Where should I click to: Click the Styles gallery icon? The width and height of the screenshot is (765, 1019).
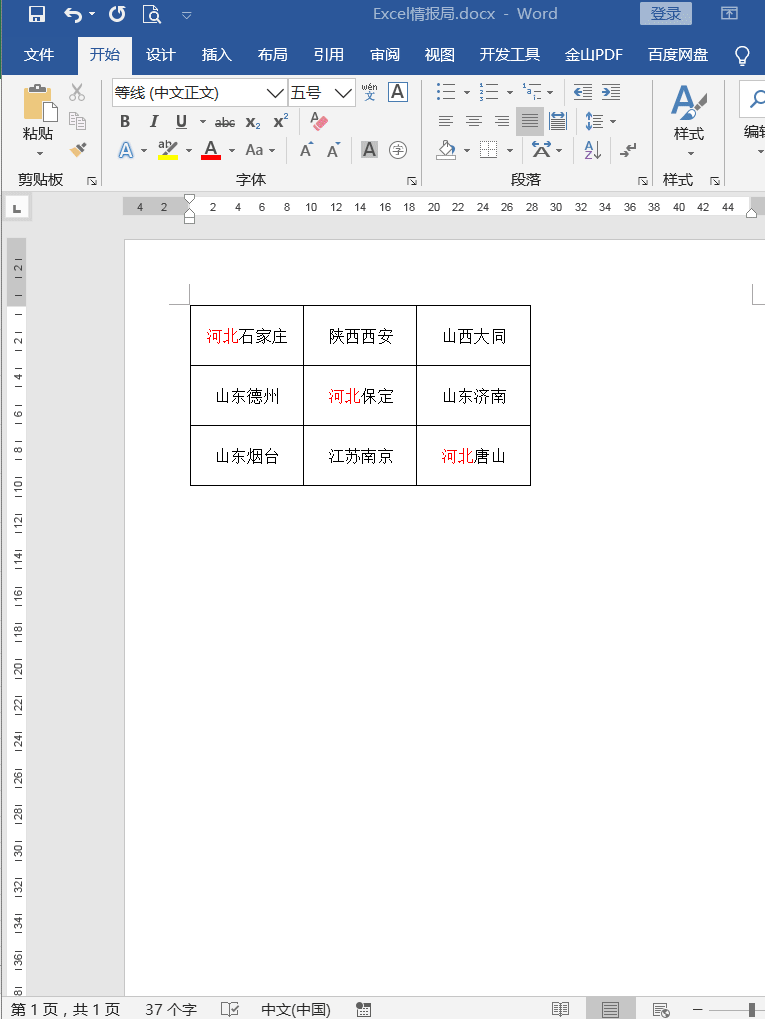pos(688,103)
